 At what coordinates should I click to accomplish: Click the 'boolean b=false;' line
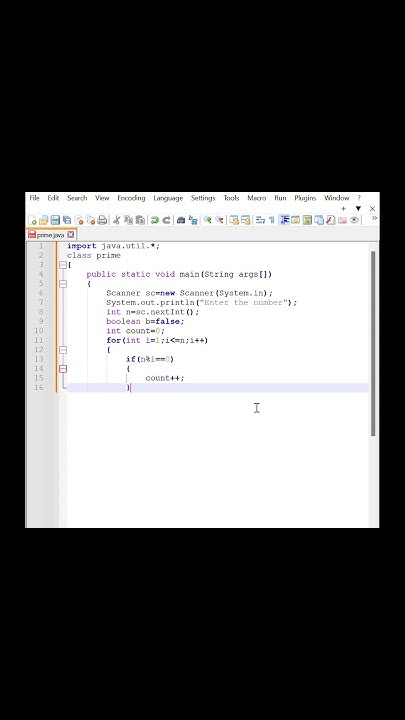pyautogui.click(x=145, y=321)
